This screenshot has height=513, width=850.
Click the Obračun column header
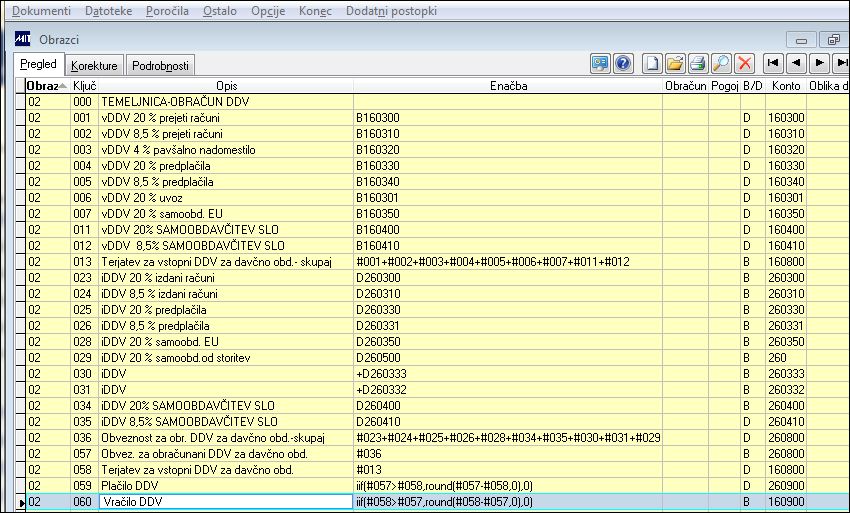pyautogui.click(x=686, y=86)
